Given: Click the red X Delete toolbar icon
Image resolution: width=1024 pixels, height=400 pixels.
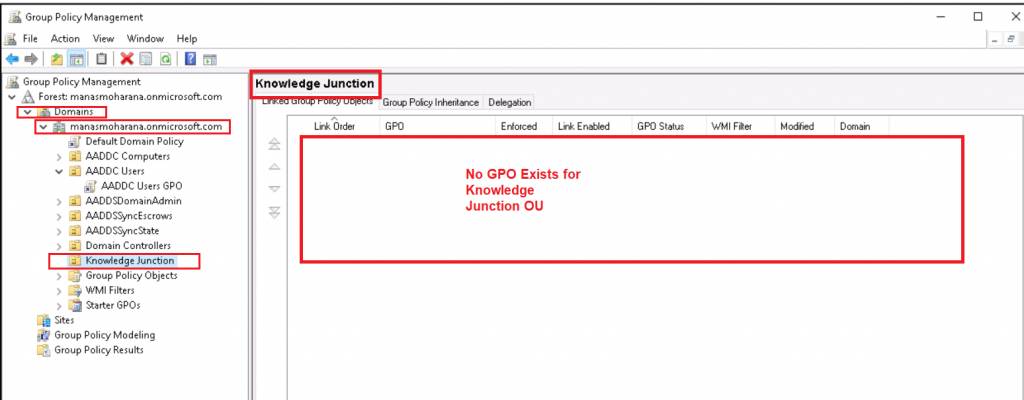Looking at the screenshot, I should 126,59.
